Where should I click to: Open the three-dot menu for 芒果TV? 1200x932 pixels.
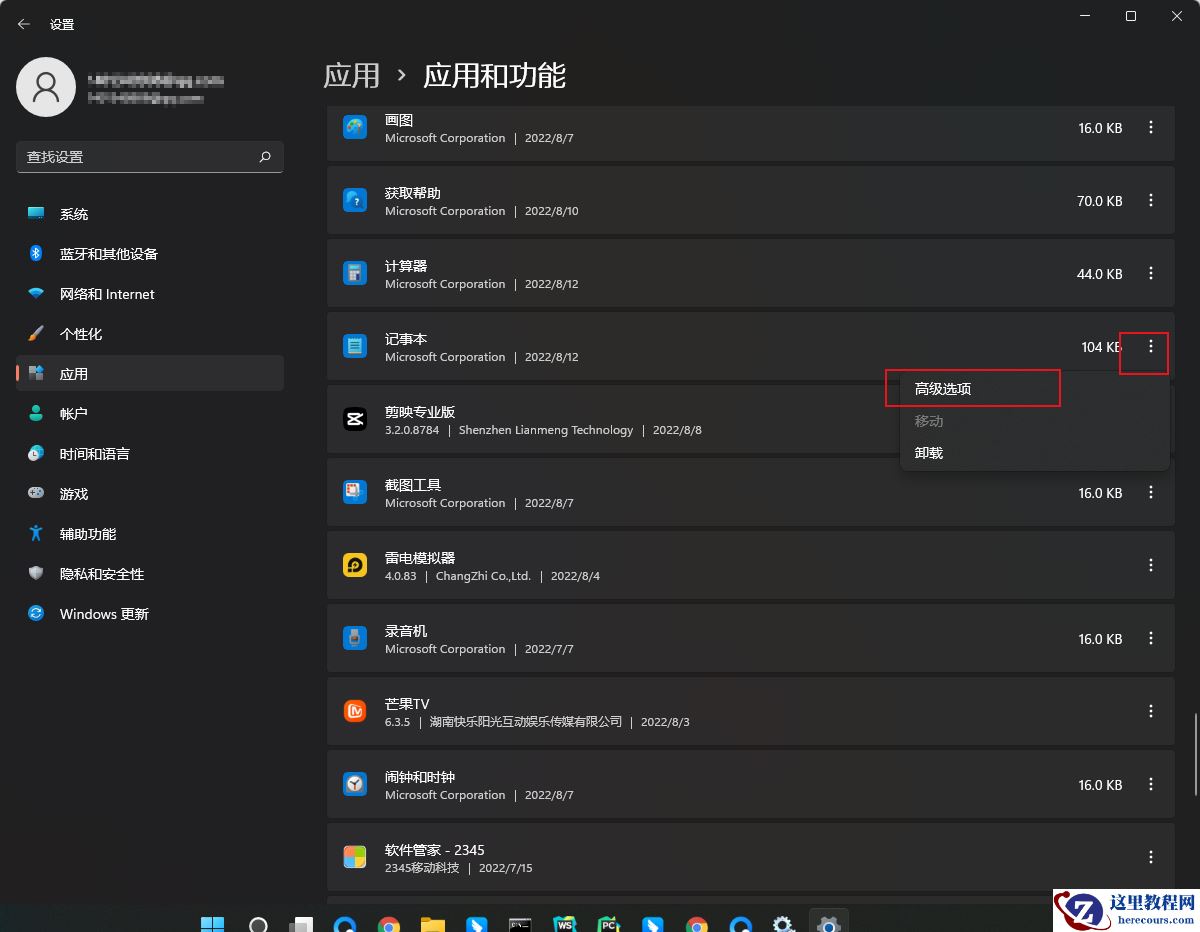pos(1151,711)
